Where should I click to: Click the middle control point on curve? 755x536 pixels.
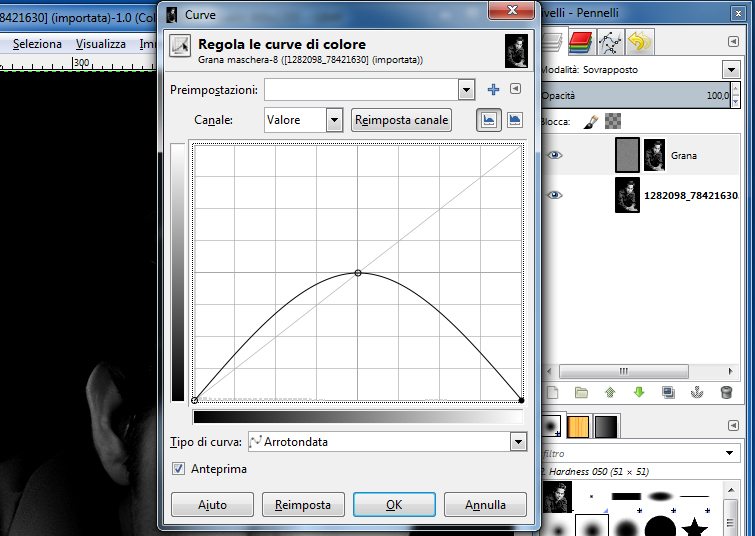[358, 272]
